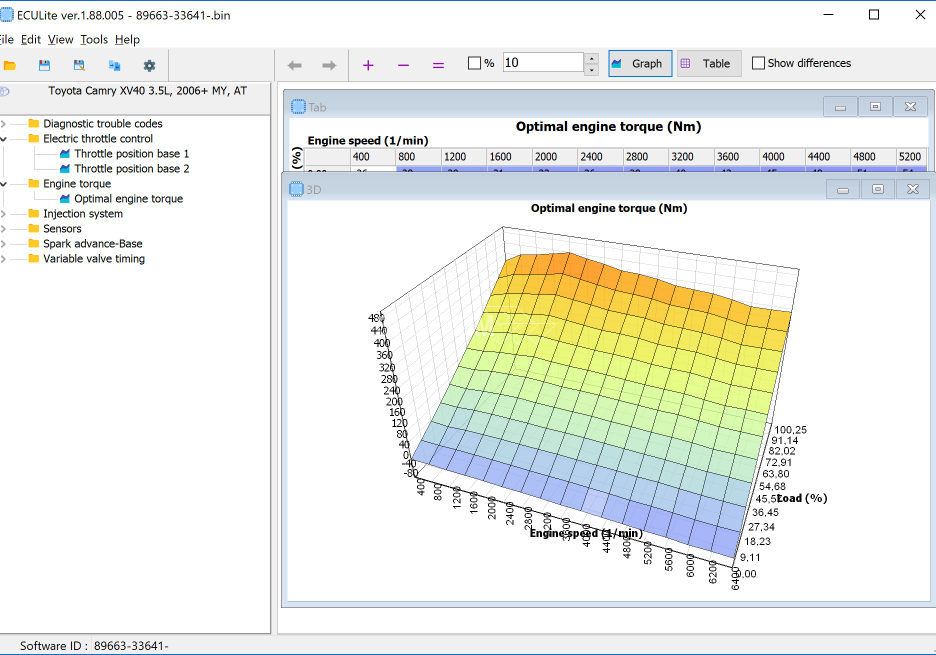Click the save floppy disk icon
Viewport: 936px width, 655px height.
tap(44, 66)
